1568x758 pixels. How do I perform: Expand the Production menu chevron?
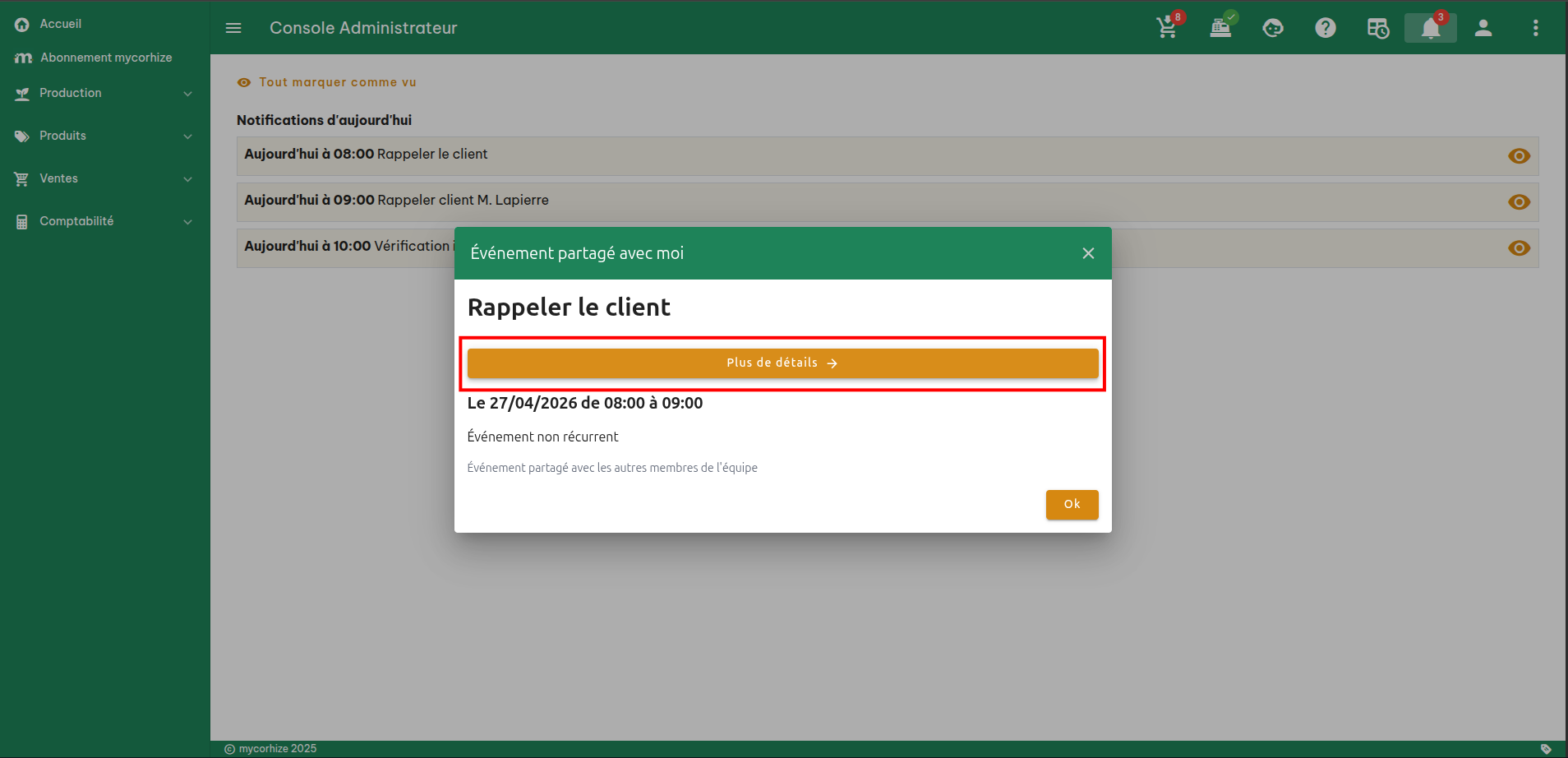(187, 94)
